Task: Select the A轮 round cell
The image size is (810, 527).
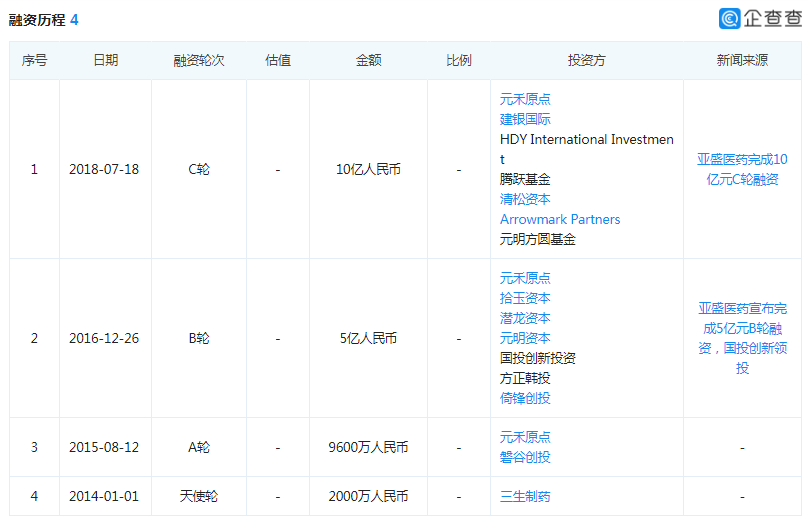Action: pyautogui.click(x=199, y=447)
